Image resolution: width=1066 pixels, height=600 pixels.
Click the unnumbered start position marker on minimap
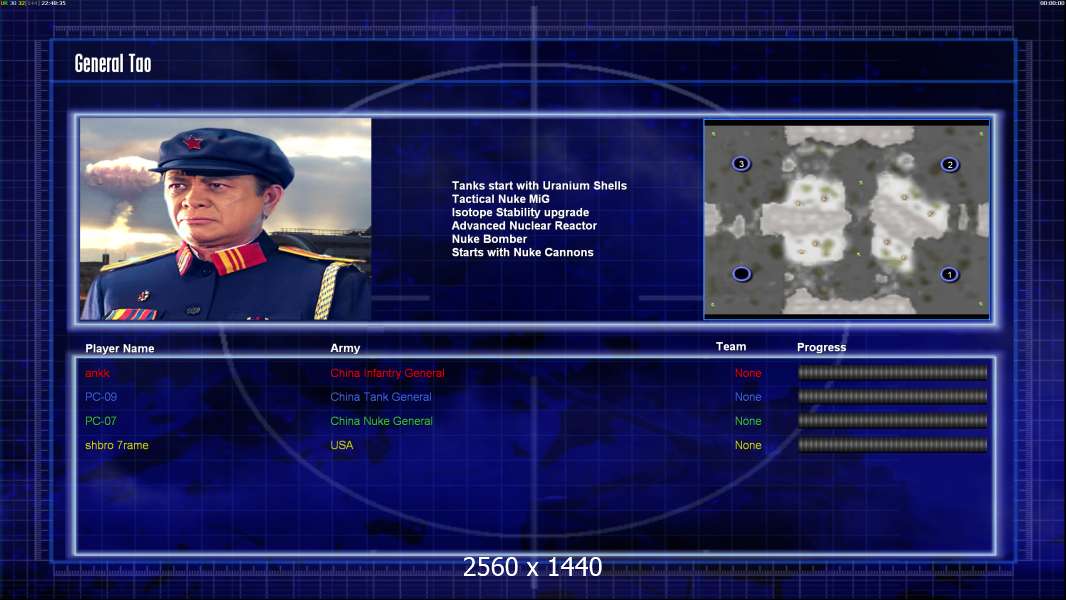[x=741, y=274]
